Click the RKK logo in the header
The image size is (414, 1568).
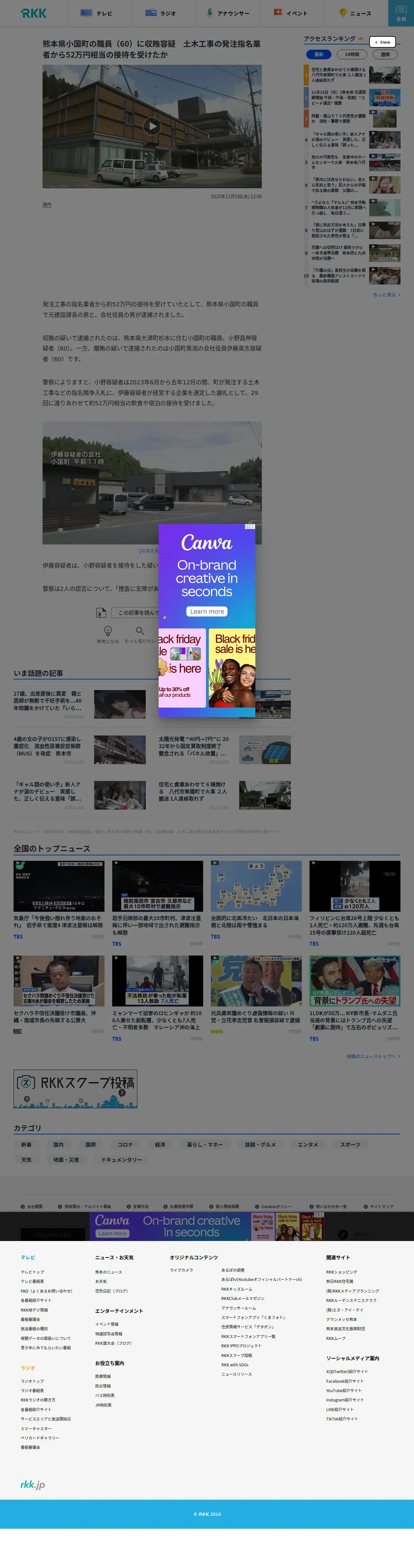pyautogui.click(x=34, y=13)
